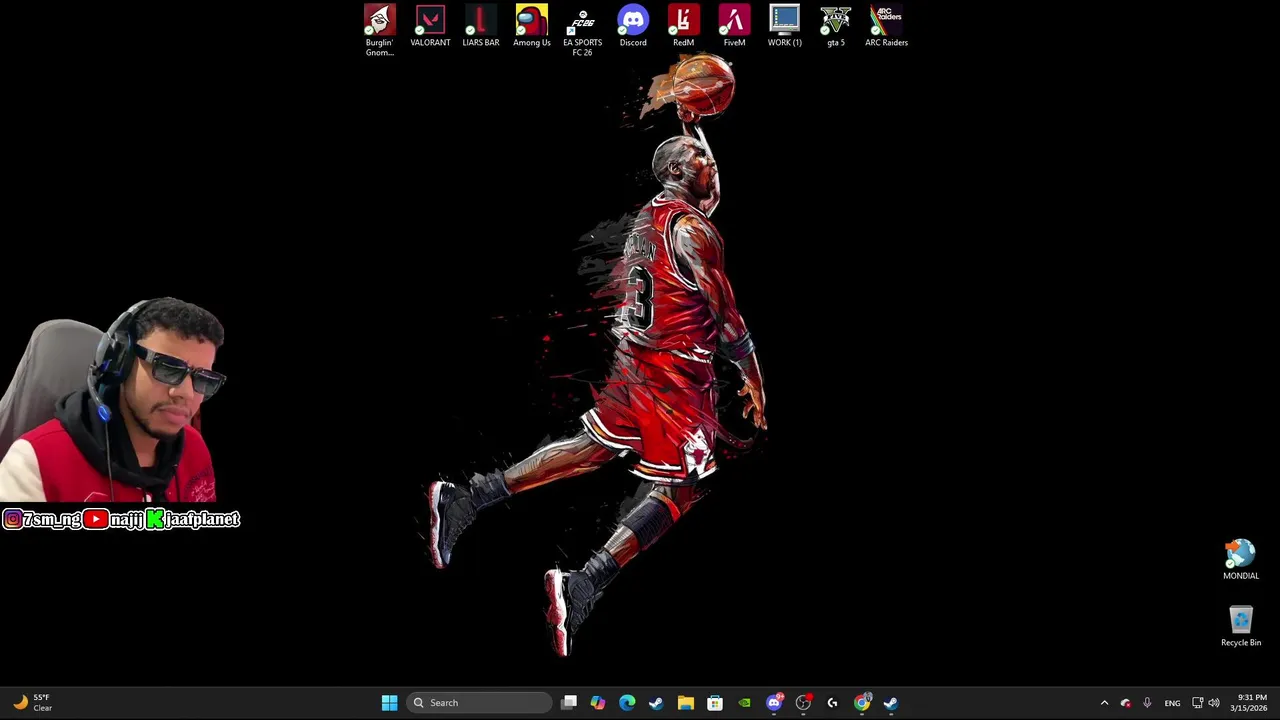Image resolution: width=1280 pixels, height=720 pixels.
Task: Select the RedM desktop icon
Action: click(683, 26)
